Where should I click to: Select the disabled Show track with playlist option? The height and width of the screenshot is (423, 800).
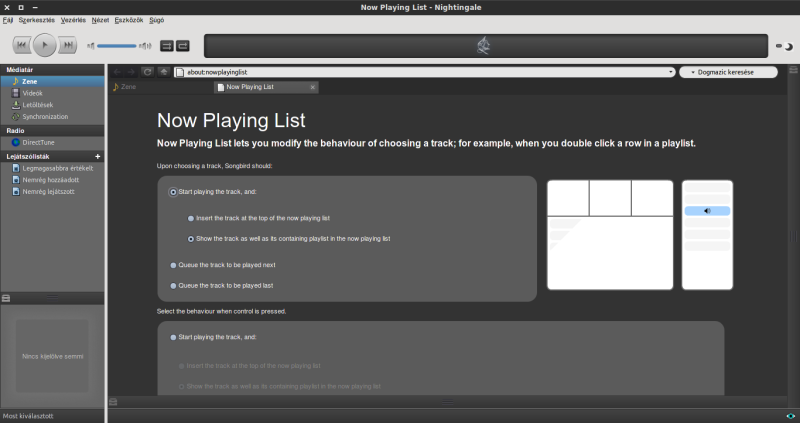tap(181, 387)
